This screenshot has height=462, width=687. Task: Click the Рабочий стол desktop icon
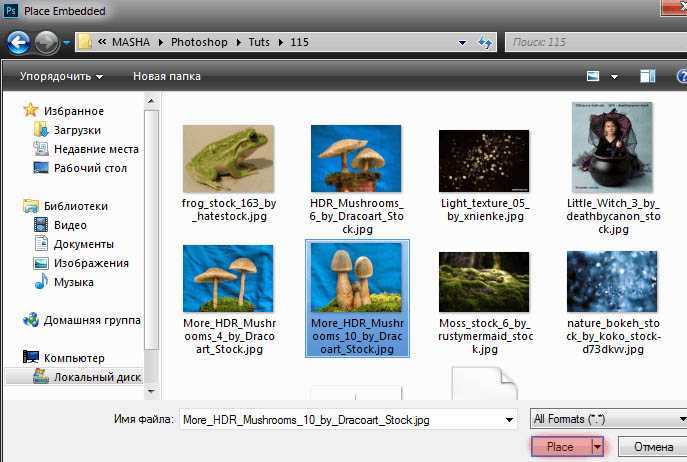[x=41, y=167]
